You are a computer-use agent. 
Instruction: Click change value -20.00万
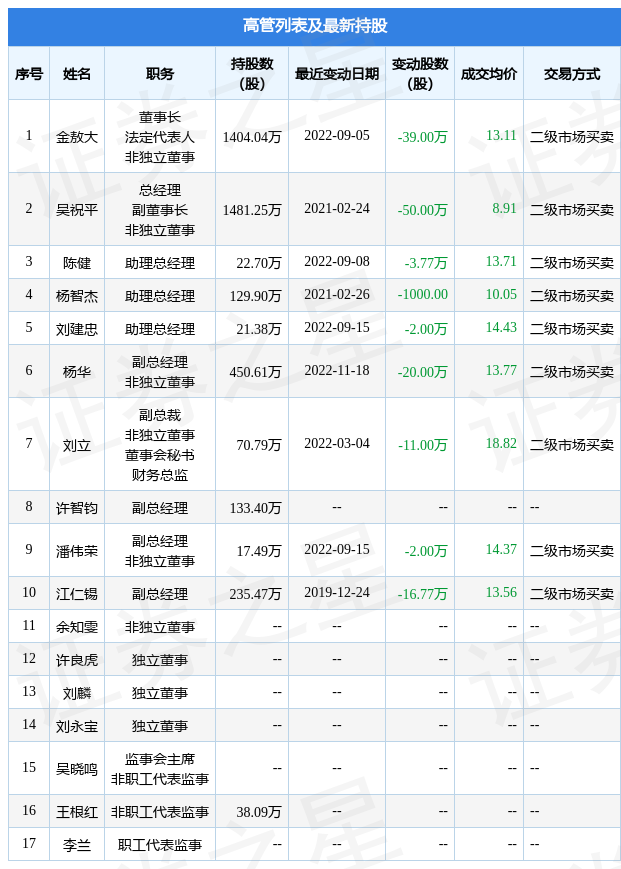(x=422, y=372)
